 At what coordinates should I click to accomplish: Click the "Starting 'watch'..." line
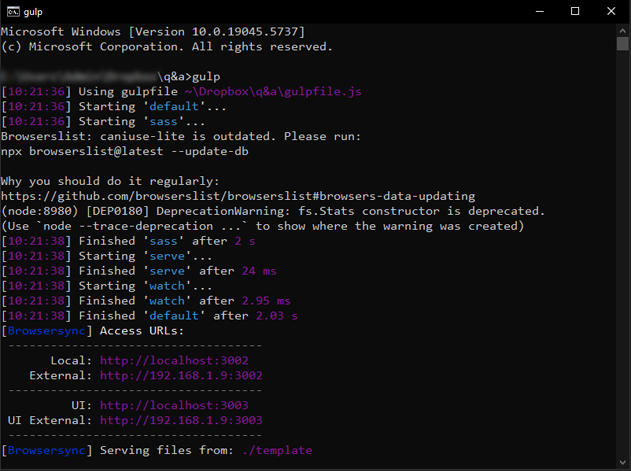(107, 286)
